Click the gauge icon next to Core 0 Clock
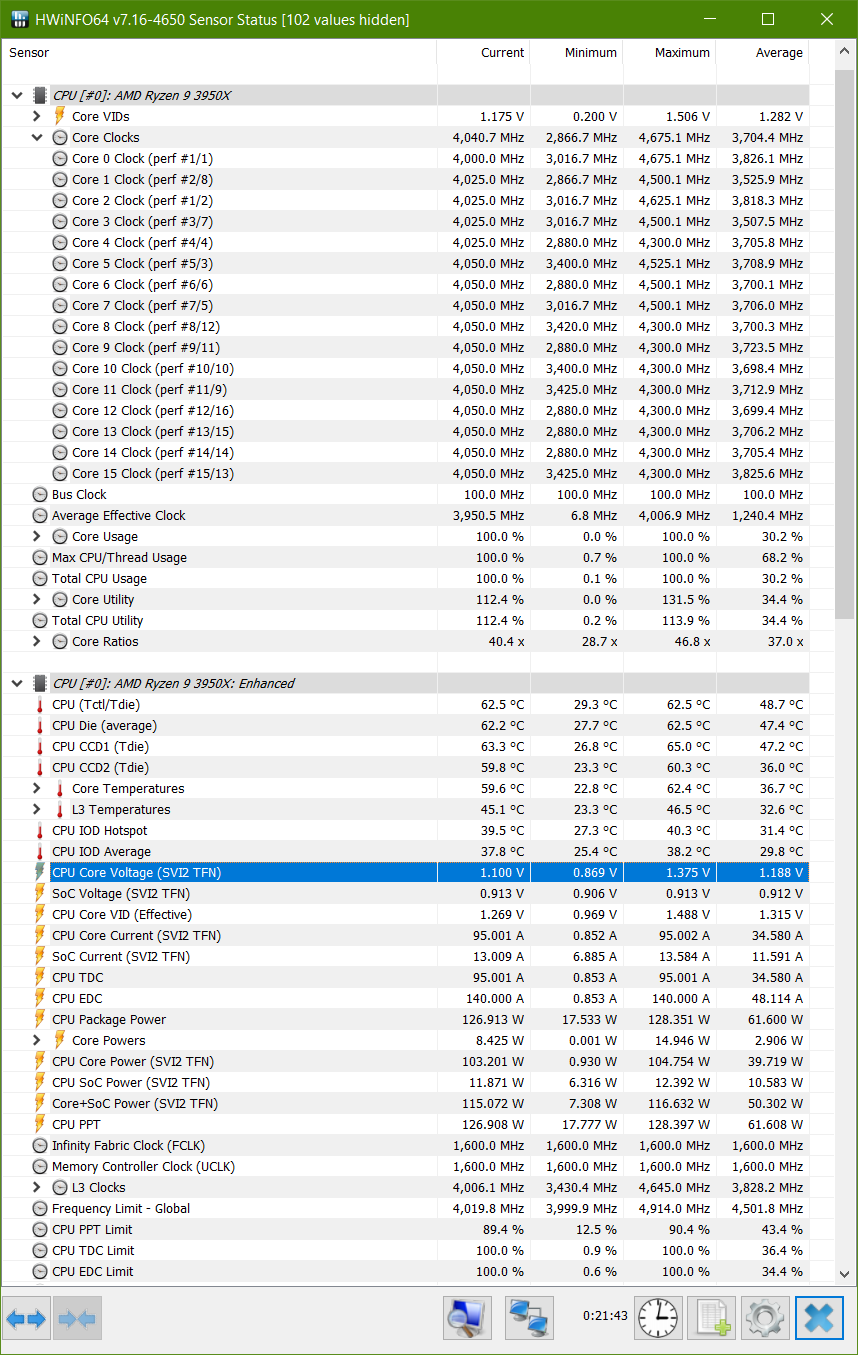The width and height of the screenshot is (858, 1355). point(60,159)
